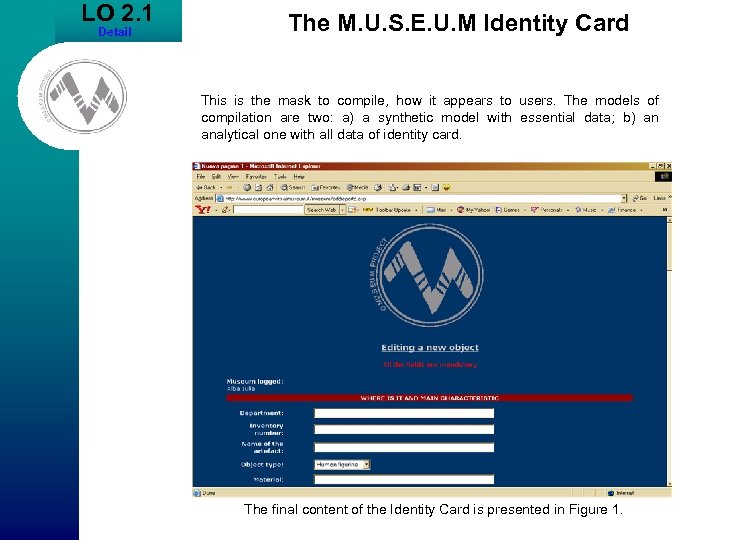Open Yahoo Music toolbar button
This screenshot has height=540, width=750.
coord(586,210)
